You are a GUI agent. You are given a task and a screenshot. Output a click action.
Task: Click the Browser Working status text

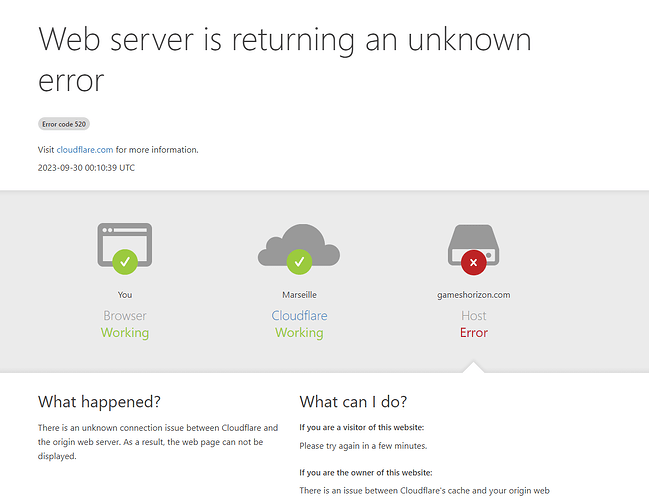click(x=125, y=333)
